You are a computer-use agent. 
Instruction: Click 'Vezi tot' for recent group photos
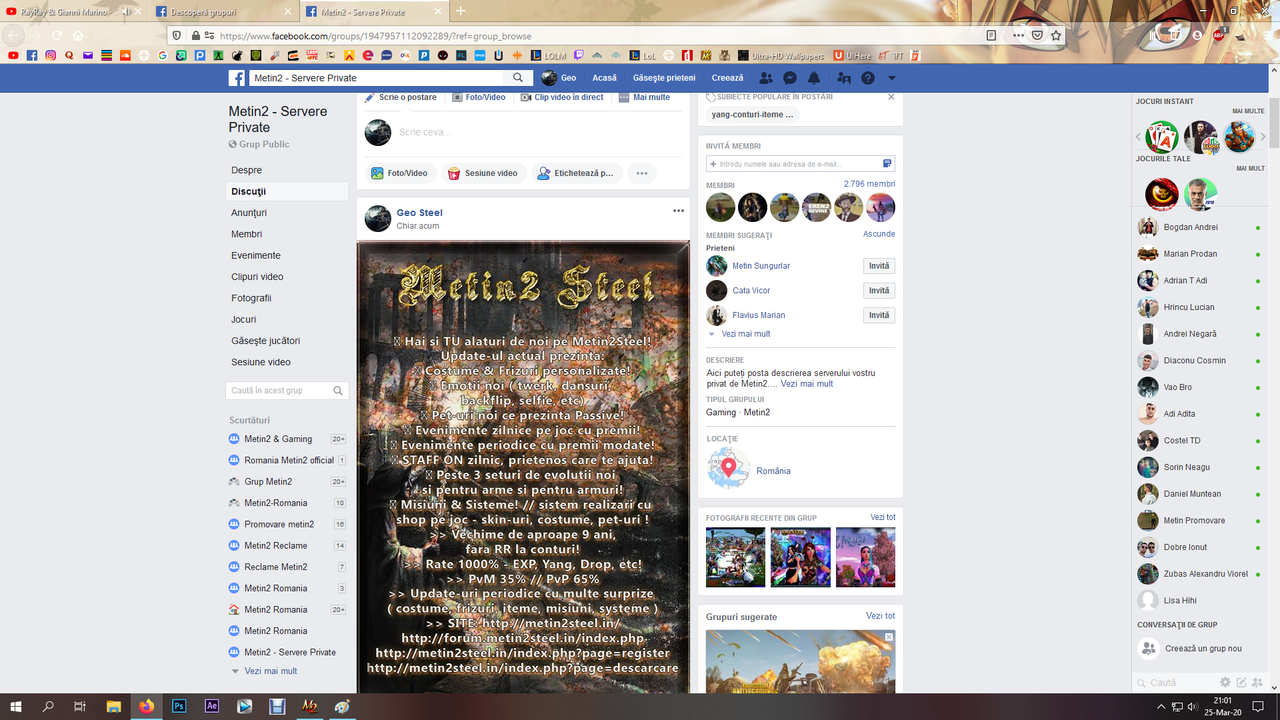[x=883, y=517]
